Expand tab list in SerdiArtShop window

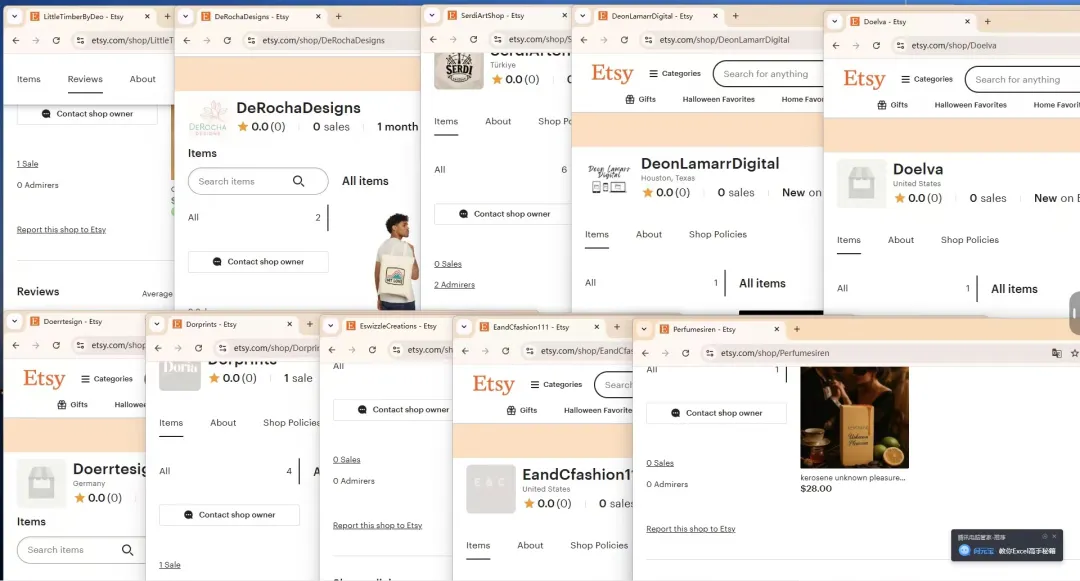click(x=432, y=14)
